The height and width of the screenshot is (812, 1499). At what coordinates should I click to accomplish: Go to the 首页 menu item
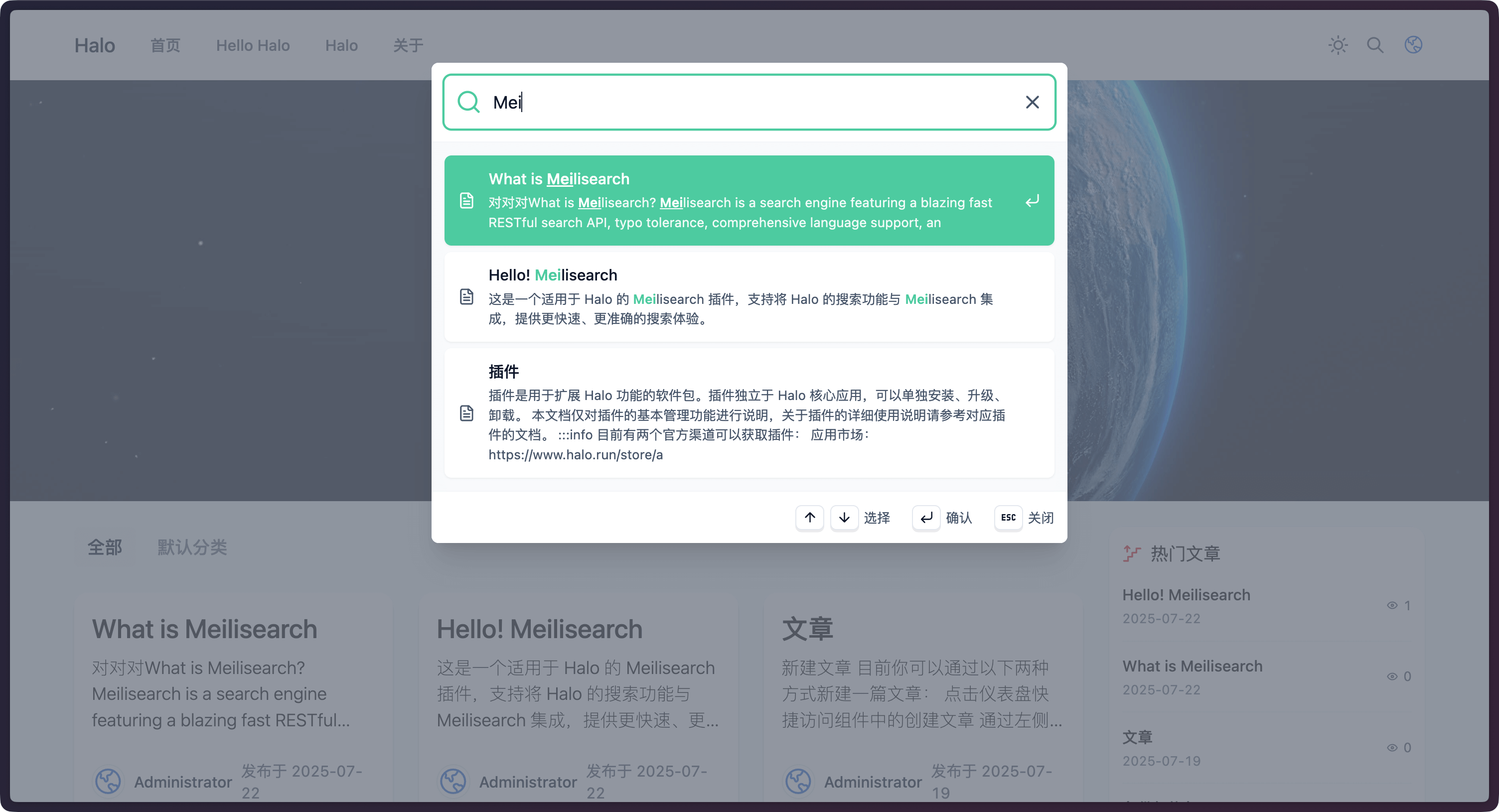coord(165,45)
